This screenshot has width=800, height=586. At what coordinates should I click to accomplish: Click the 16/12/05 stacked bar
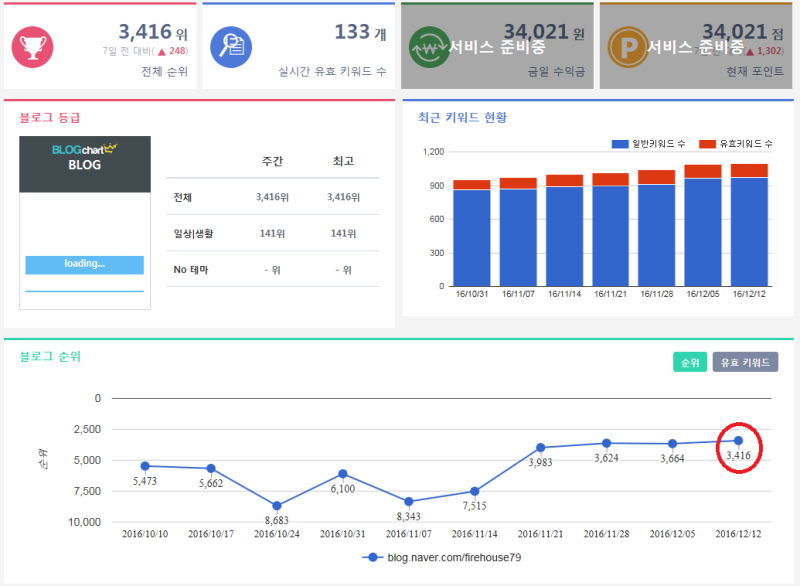point(703,225)
